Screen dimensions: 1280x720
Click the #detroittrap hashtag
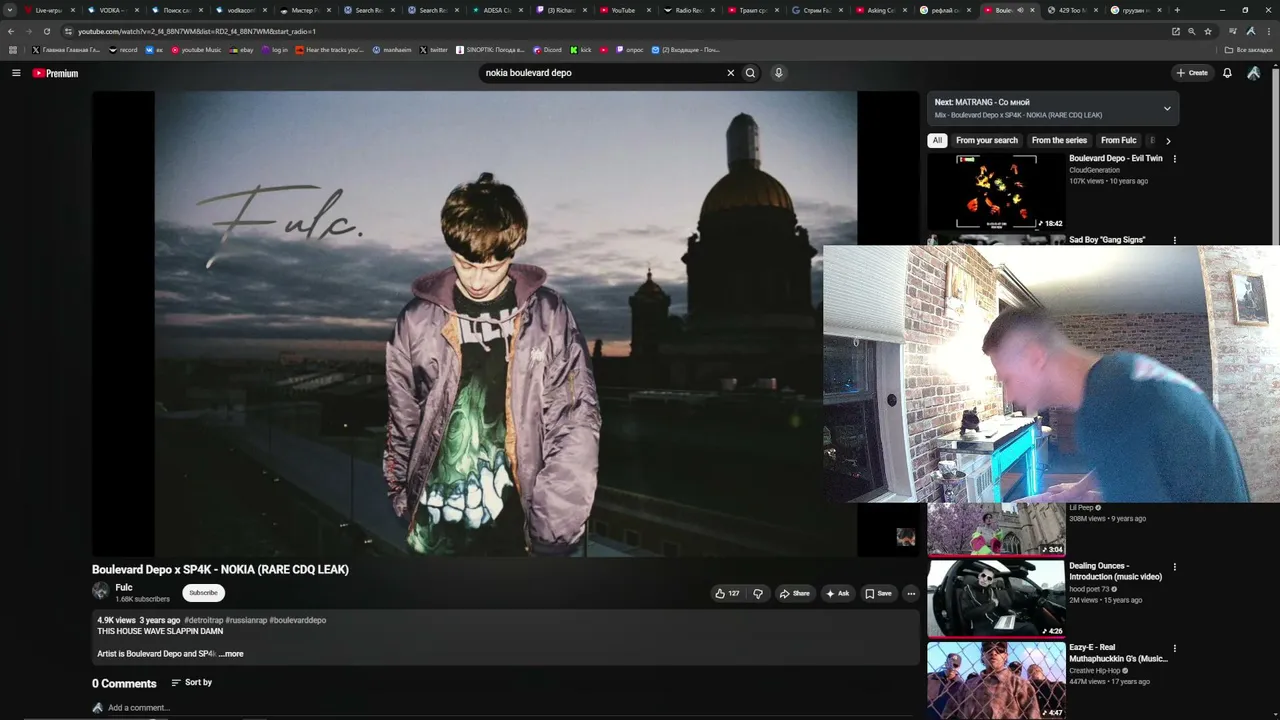point(203,620)
